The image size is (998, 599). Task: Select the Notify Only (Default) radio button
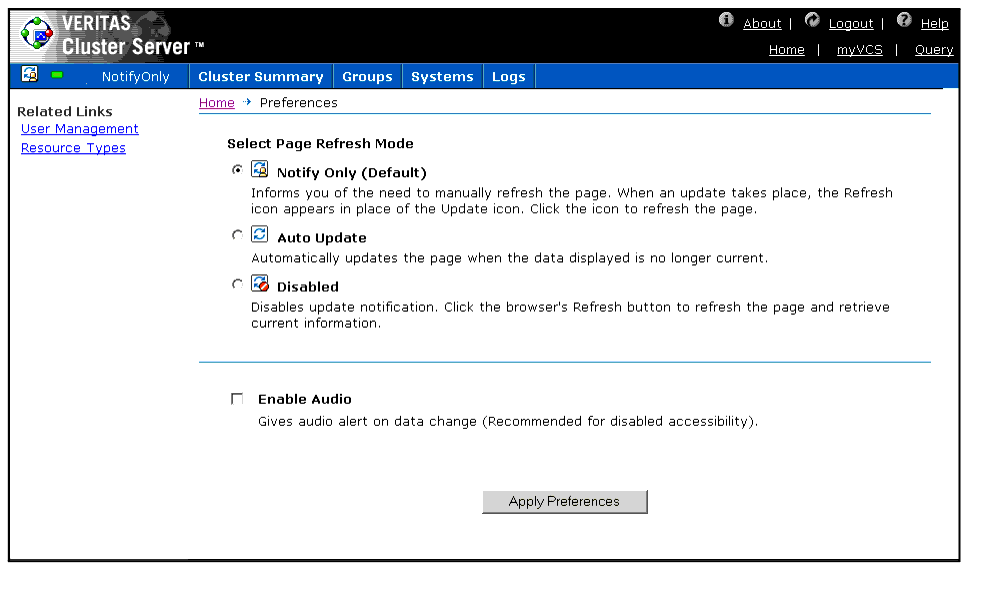237,170
